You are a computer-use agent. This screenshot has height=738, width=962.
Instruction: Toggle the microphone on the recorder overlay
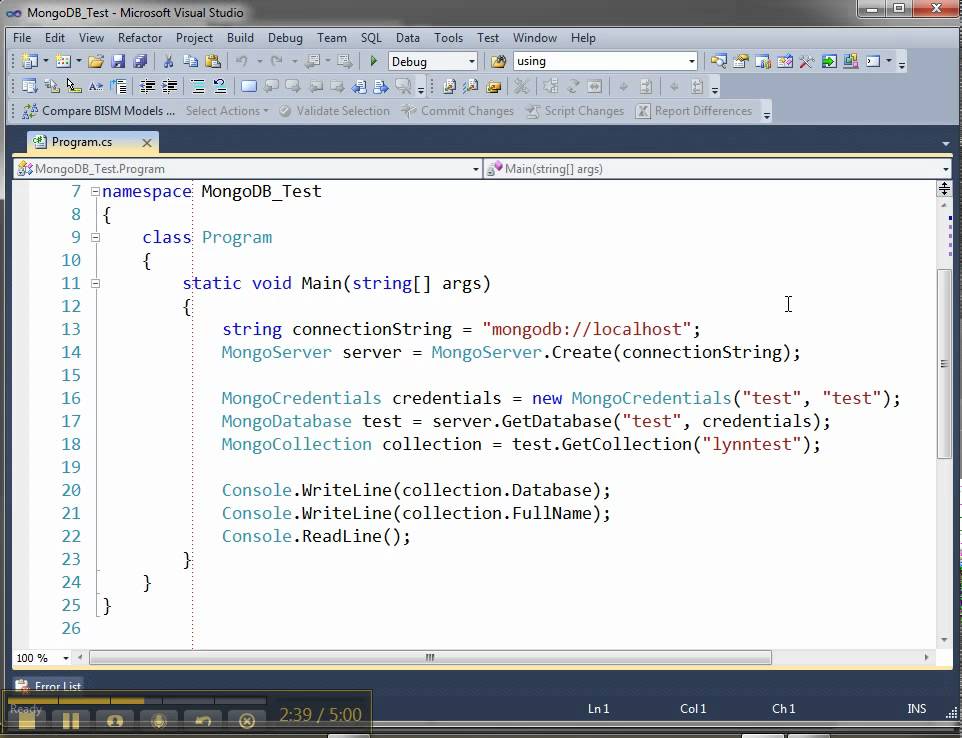tap(159, 720)
